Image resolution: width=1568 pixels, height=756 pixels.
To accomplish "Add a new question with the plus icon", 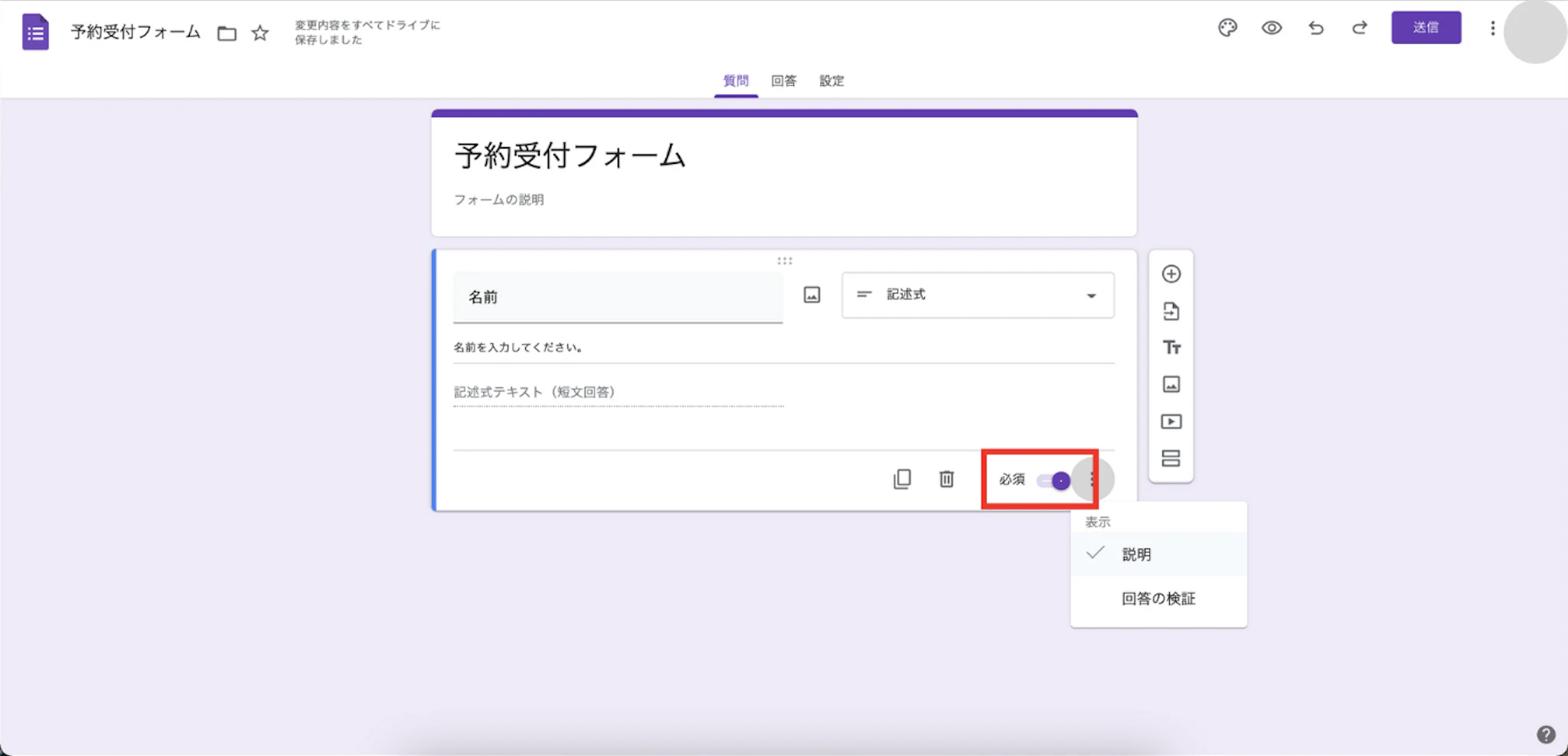I will coord(1171,274).
